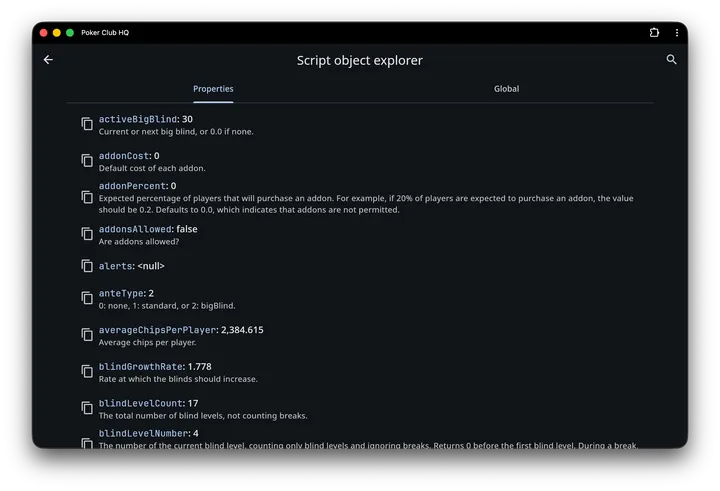
Task: Copy the blindLevelNumber property
Action: point(87,443)
